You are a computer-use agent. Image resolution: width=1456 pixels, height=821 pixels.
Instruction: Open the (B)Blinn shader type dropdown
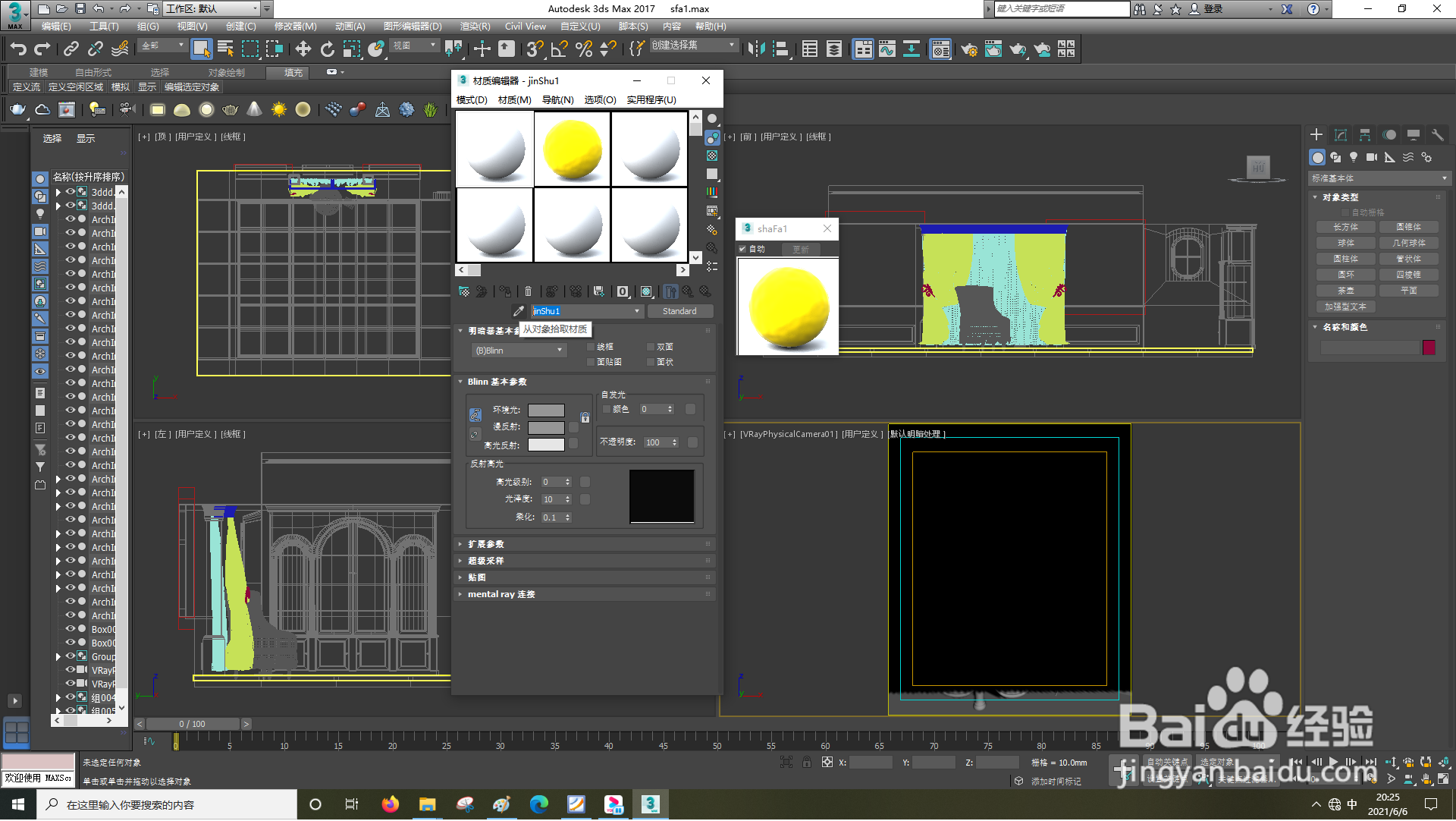coord(519,351)
